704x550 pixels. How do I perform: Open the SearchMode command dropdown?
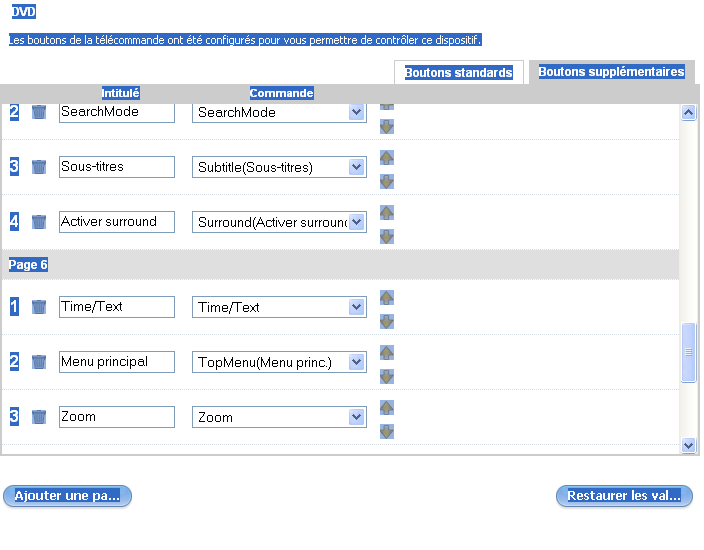pyautogui.click(x=357, y=112)
